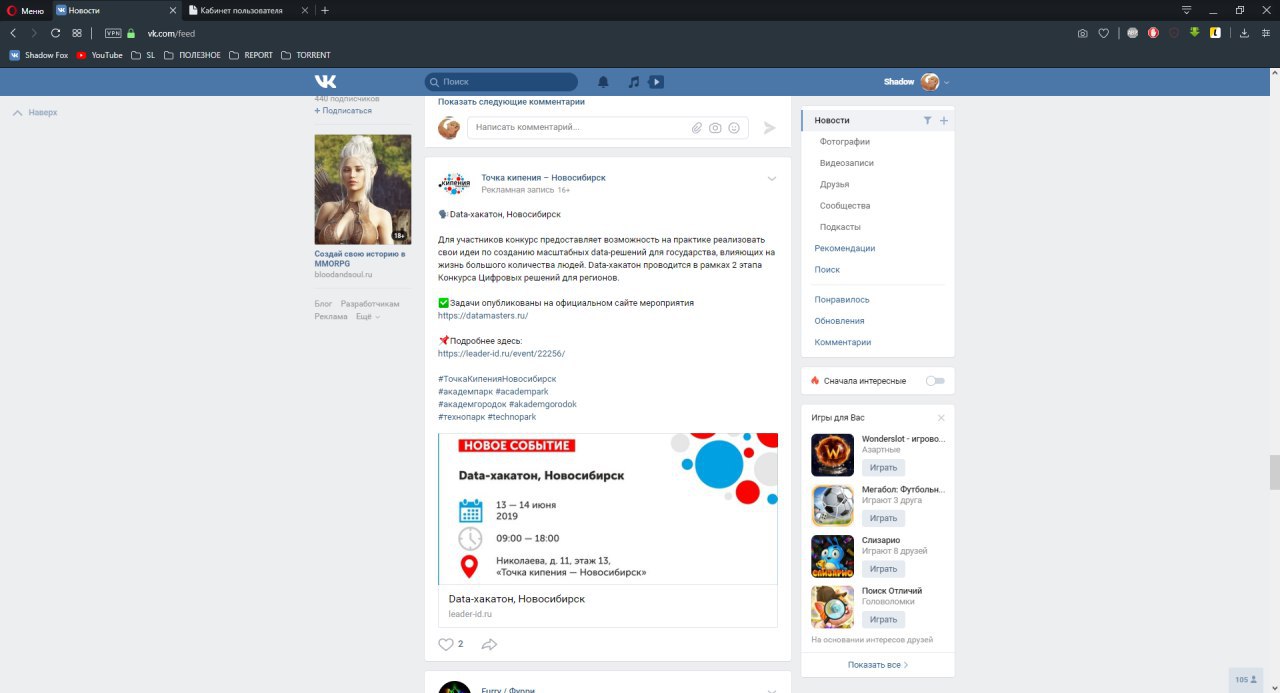
Task: Open the SL bookmarks folder
Action: pos(143,55)
